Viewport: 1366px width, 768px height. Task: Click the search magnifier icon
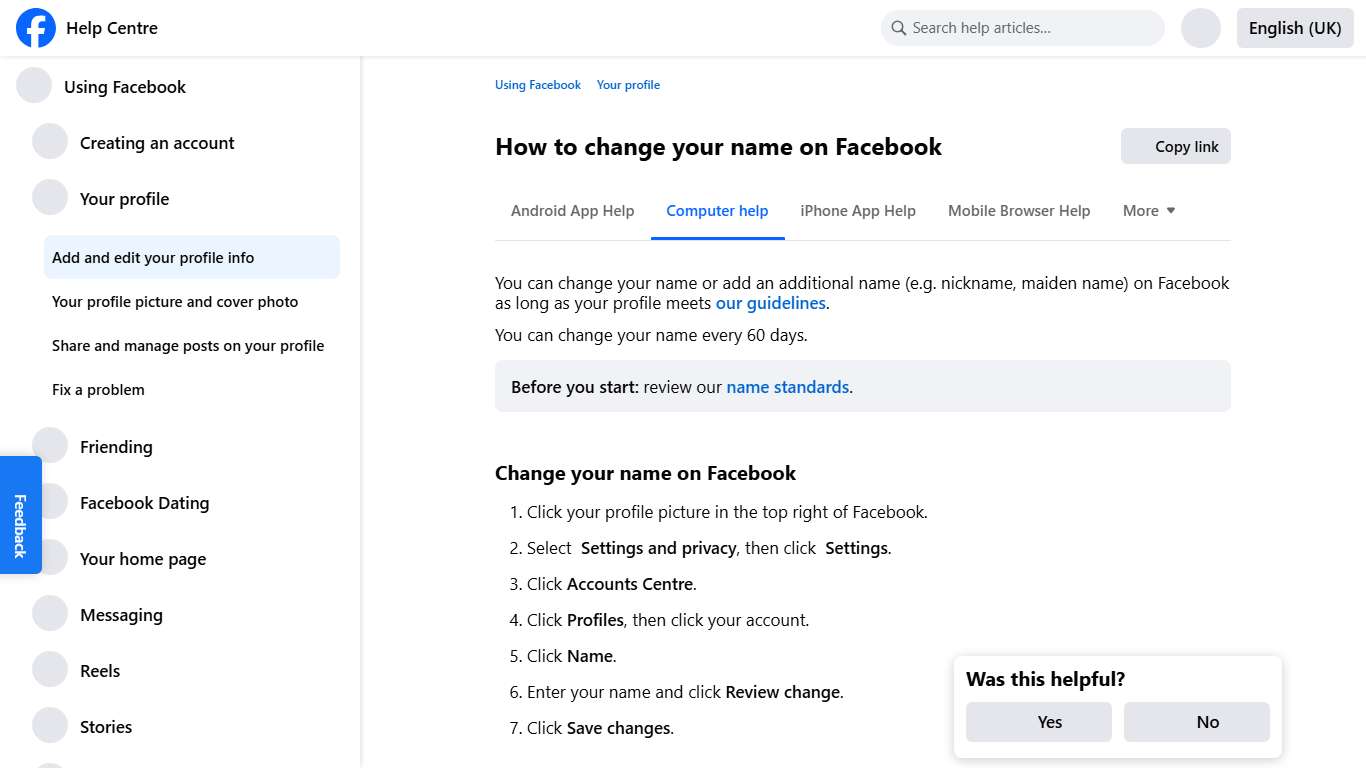click(898, 28)
